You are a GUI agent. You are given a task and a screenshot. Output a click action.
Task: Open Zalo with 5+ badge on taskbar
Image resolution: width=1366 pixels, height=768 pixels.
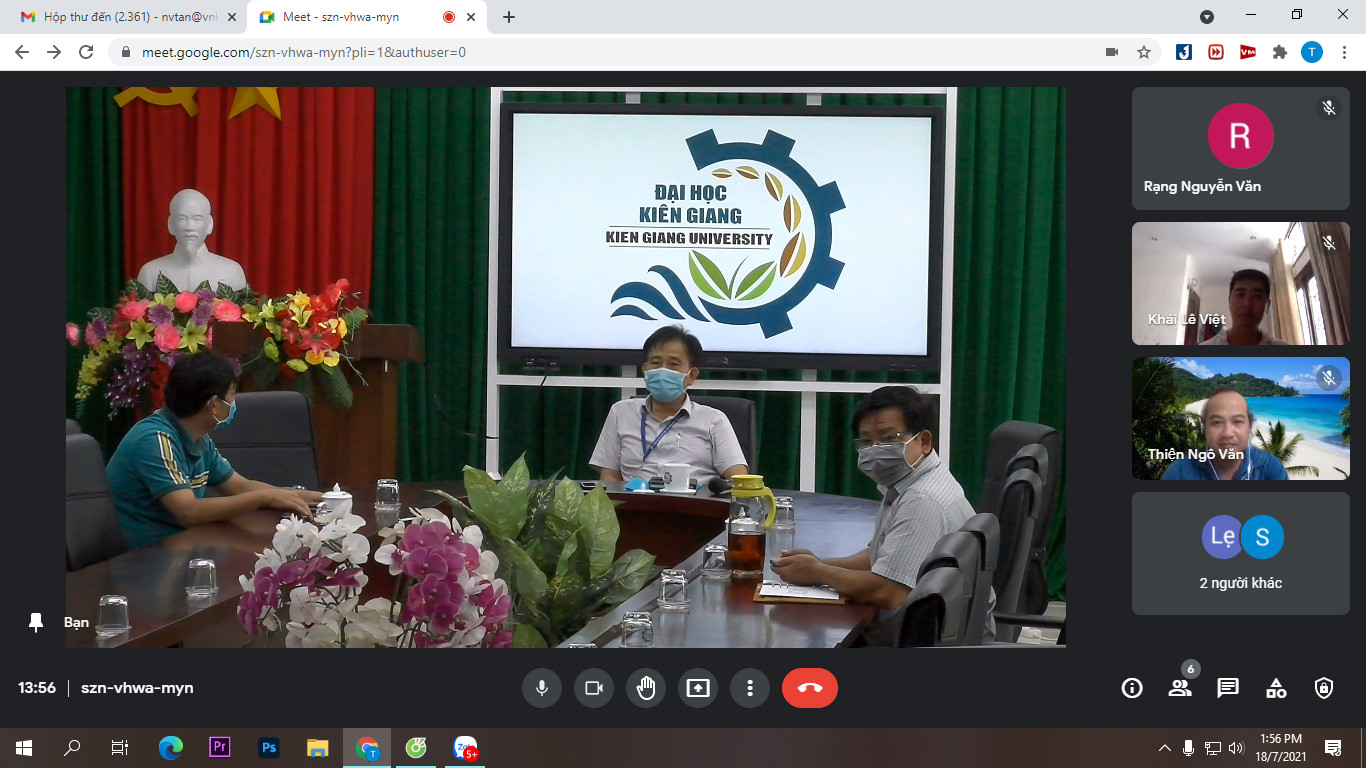pos(466,747)
